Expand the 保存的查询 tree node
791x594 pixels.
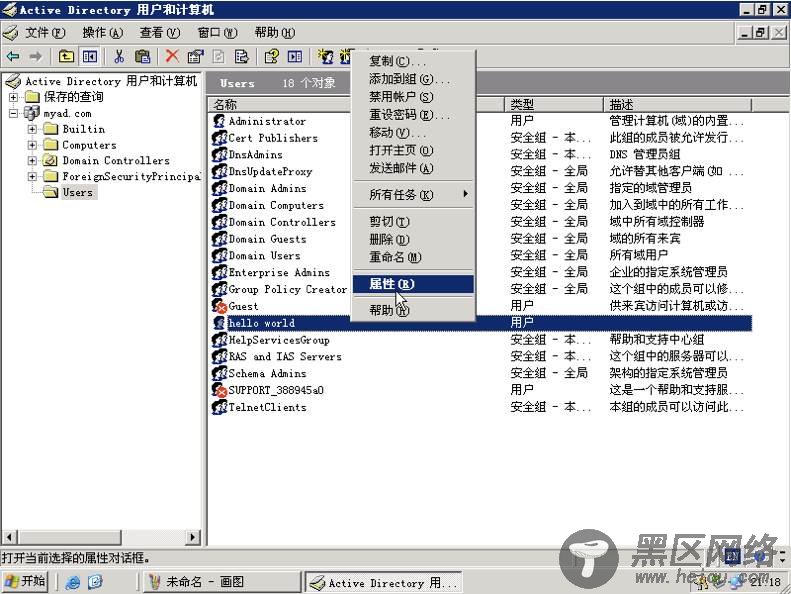point(13,97)
